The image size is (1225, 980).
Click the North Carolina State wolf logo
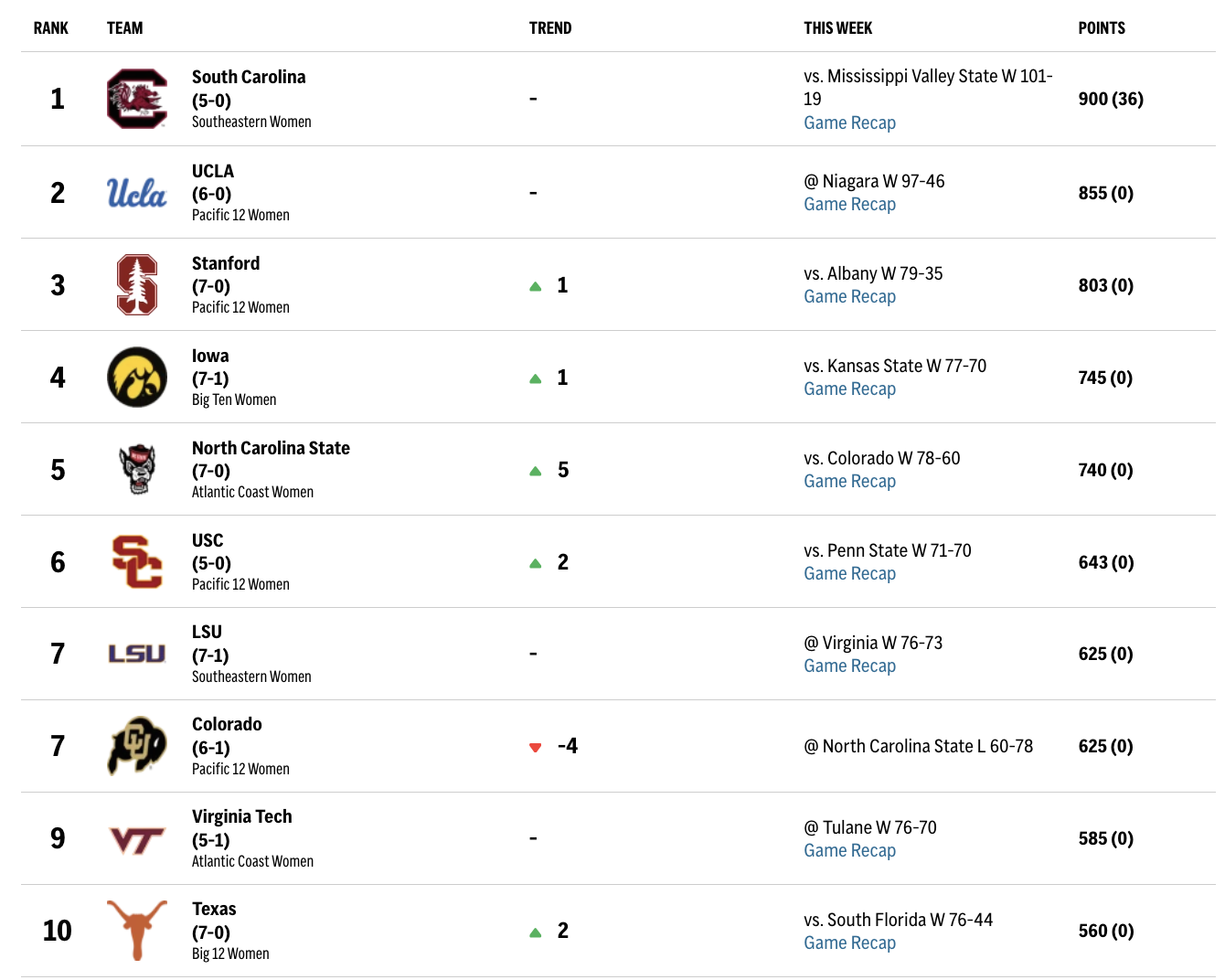[137, 469]
